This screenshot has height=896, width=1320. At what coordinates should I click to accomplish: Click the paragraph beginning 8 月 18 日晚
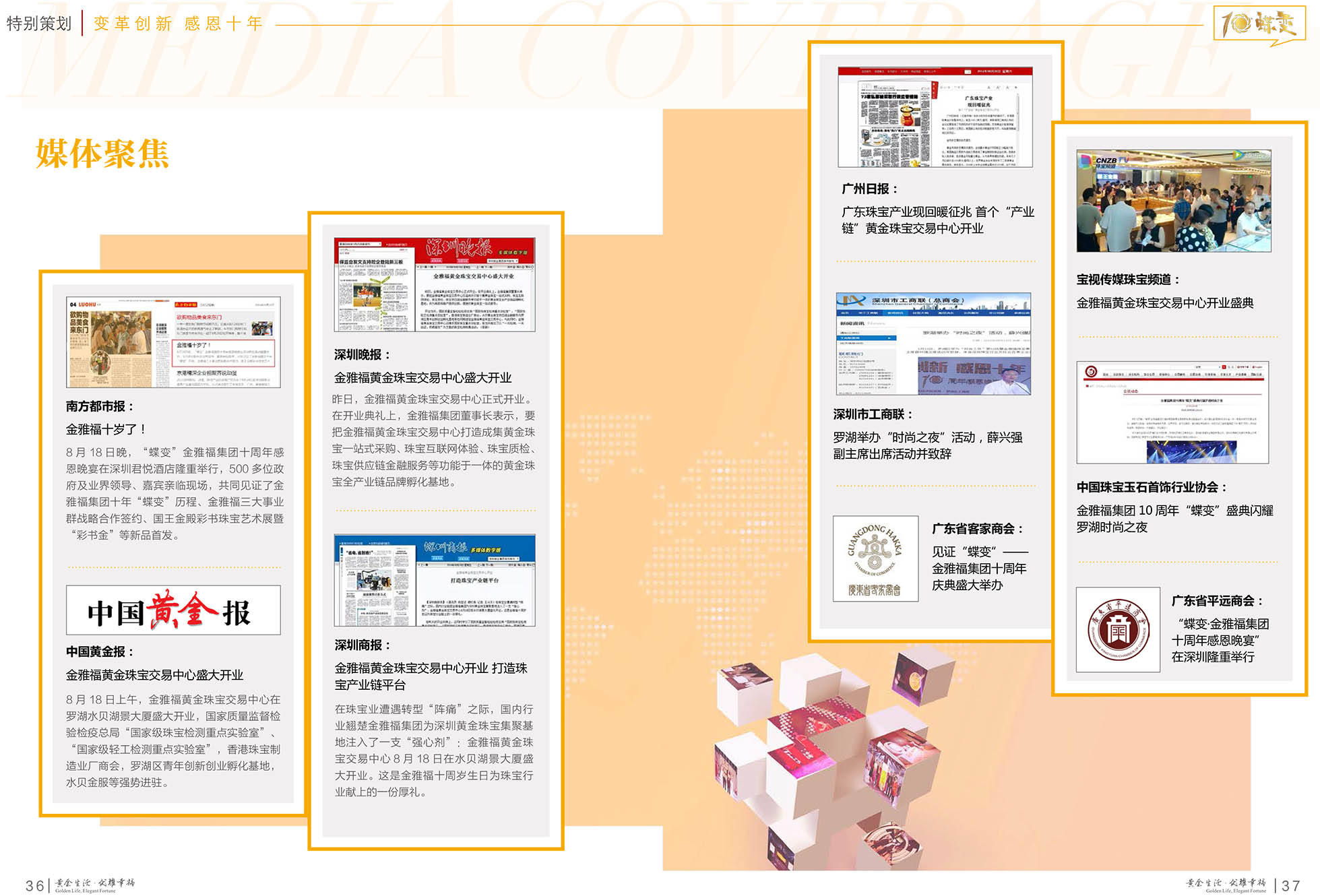point(175,493)
